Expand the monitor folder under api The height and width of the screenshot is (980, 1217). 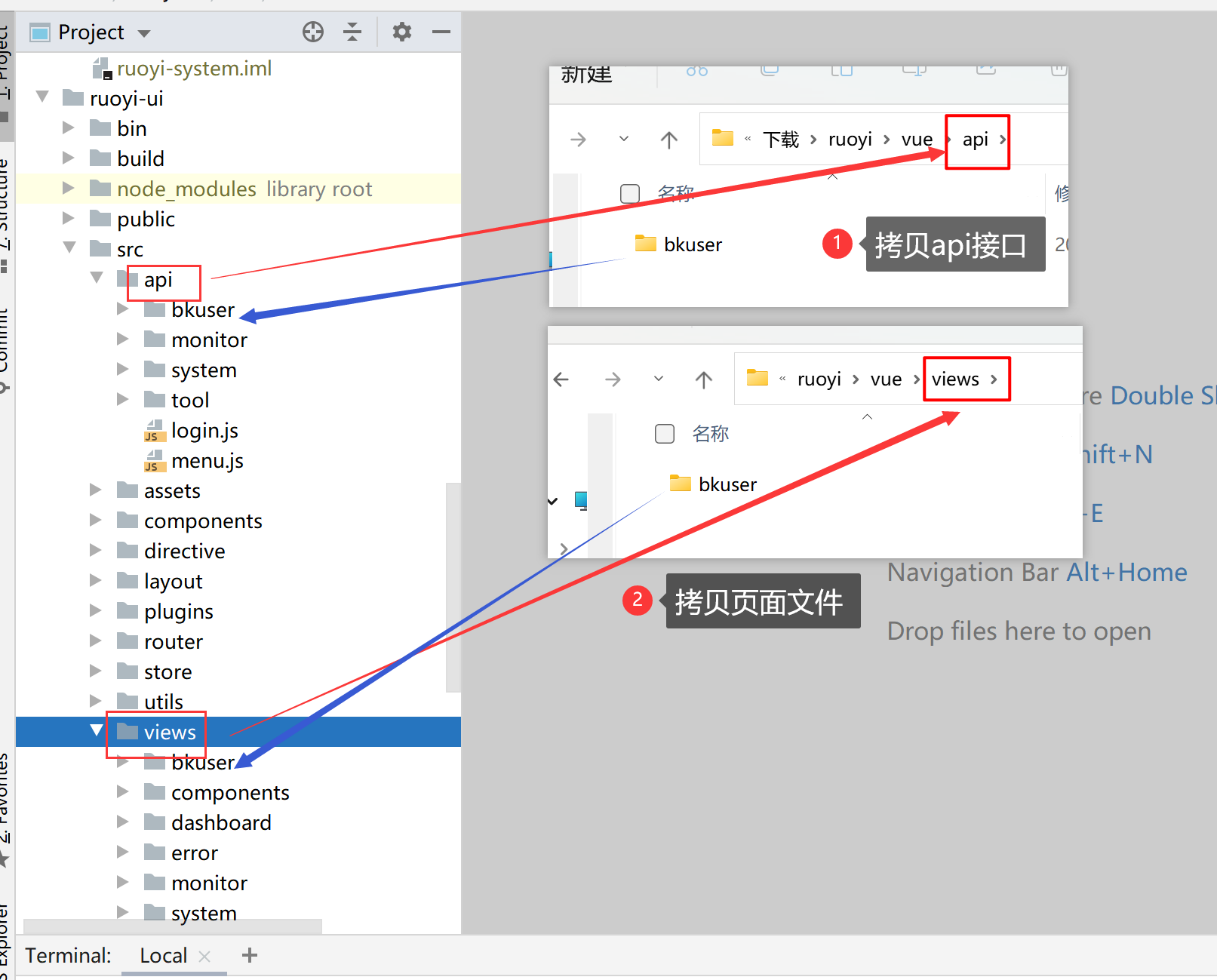click(x=123, y=339)
